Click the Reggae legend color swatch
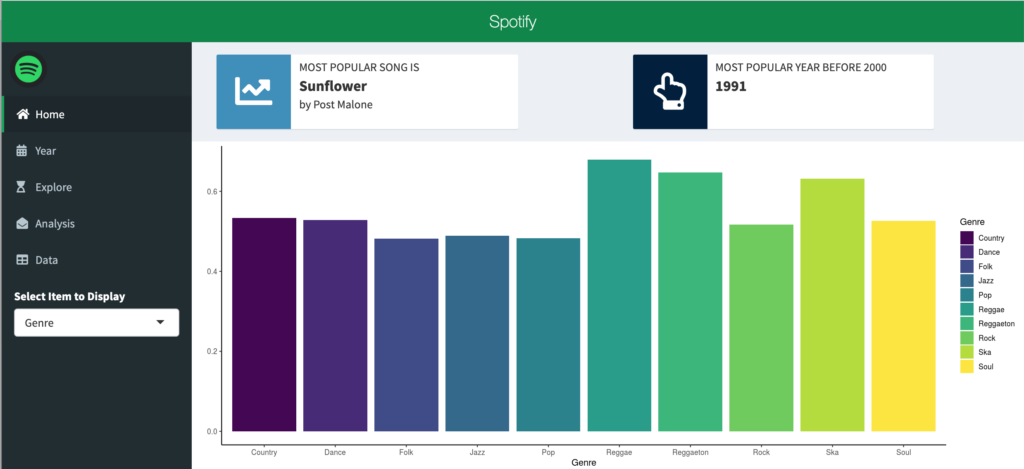Screen dimensions: 1024x469 tap(967, 309)
